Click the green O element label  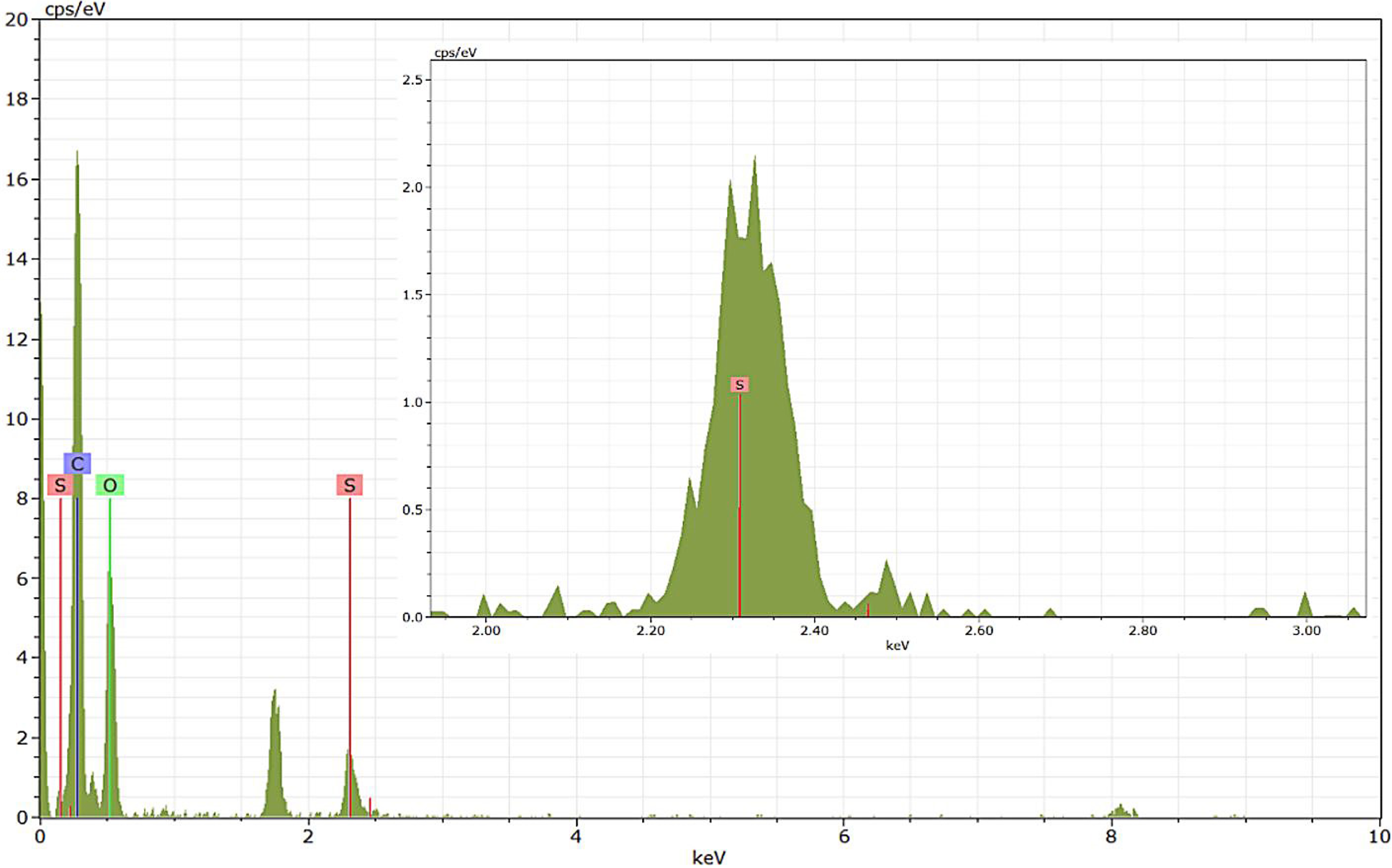click(109, 485)
